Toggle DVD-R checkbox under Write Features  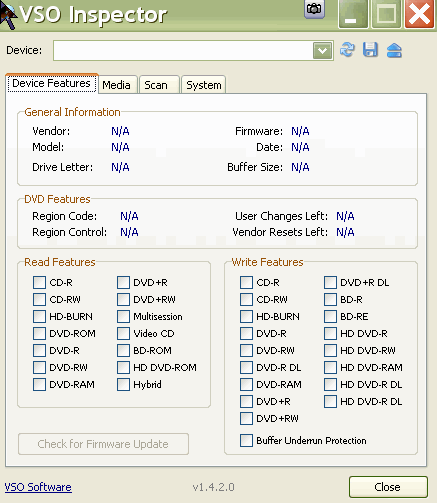point(246,333)
